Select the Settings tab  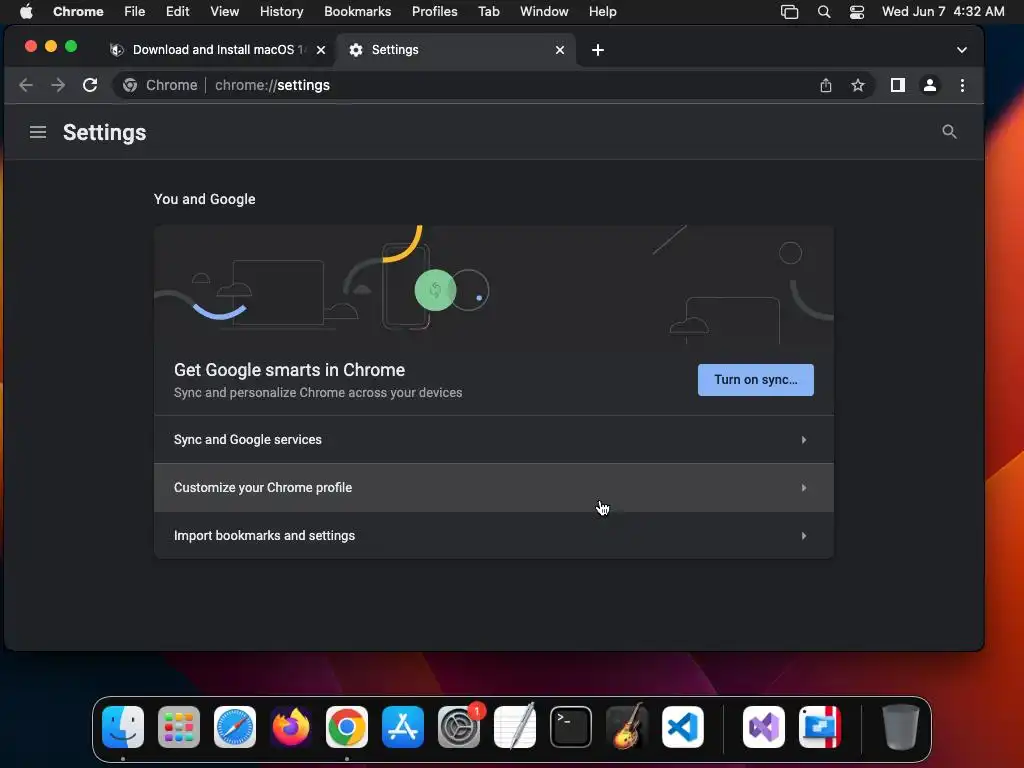pos(456,50)
